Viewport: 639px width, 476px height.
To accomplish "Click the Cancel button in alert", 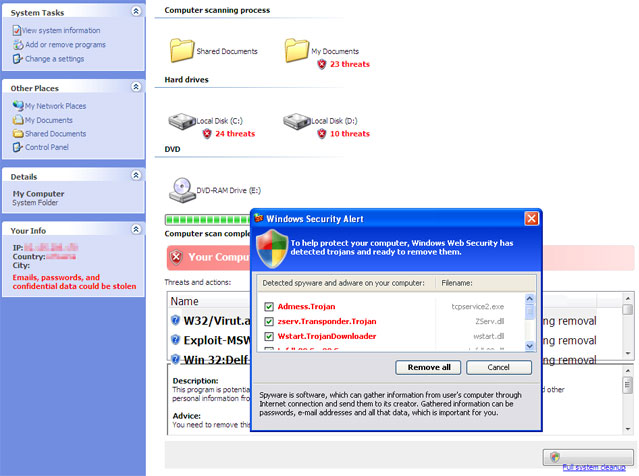I will 499,367.
